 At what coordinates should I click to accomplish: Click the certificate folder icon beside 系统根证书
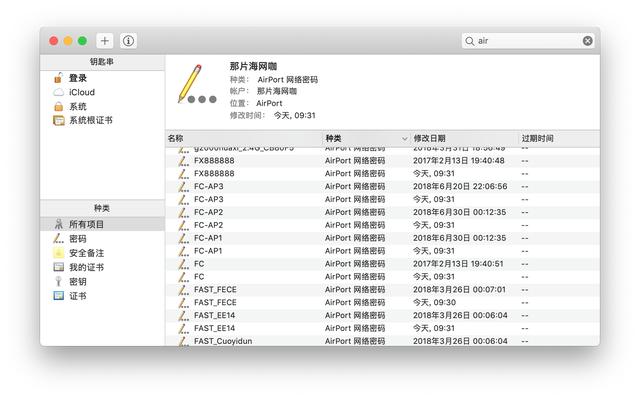coord(59,120)
